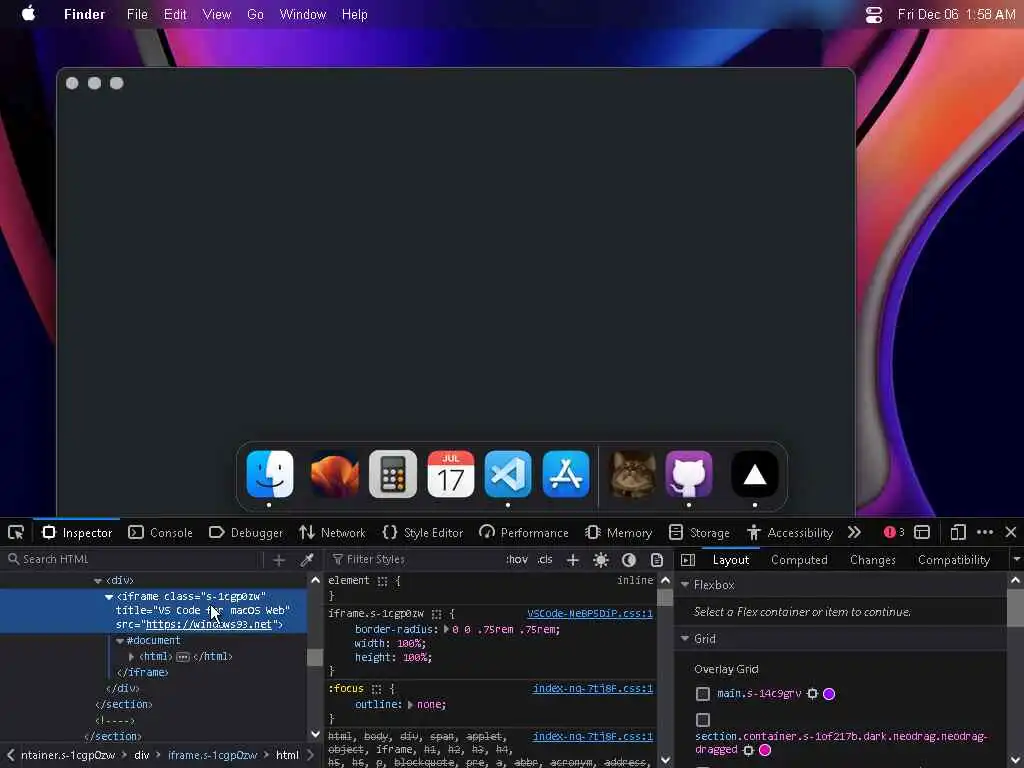Change the pink section.container grid color
Screen dimensions: 1024x768
coord(765,750)
